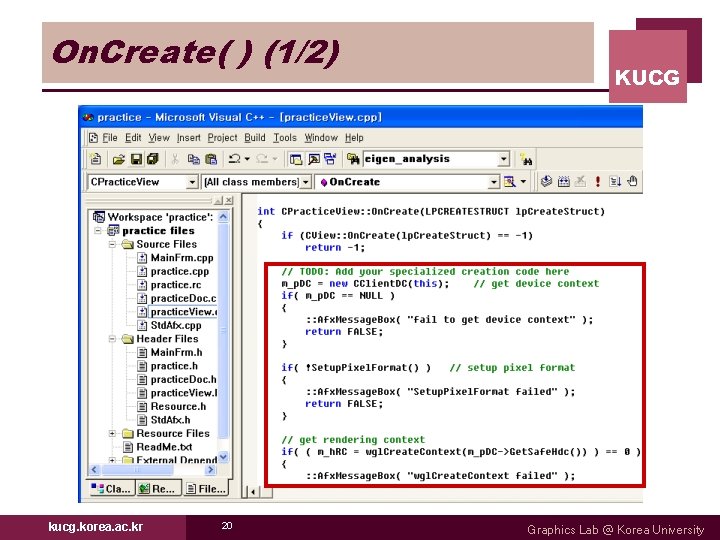
Task: Collapse the Source Files folder
Action: point(112,244)
